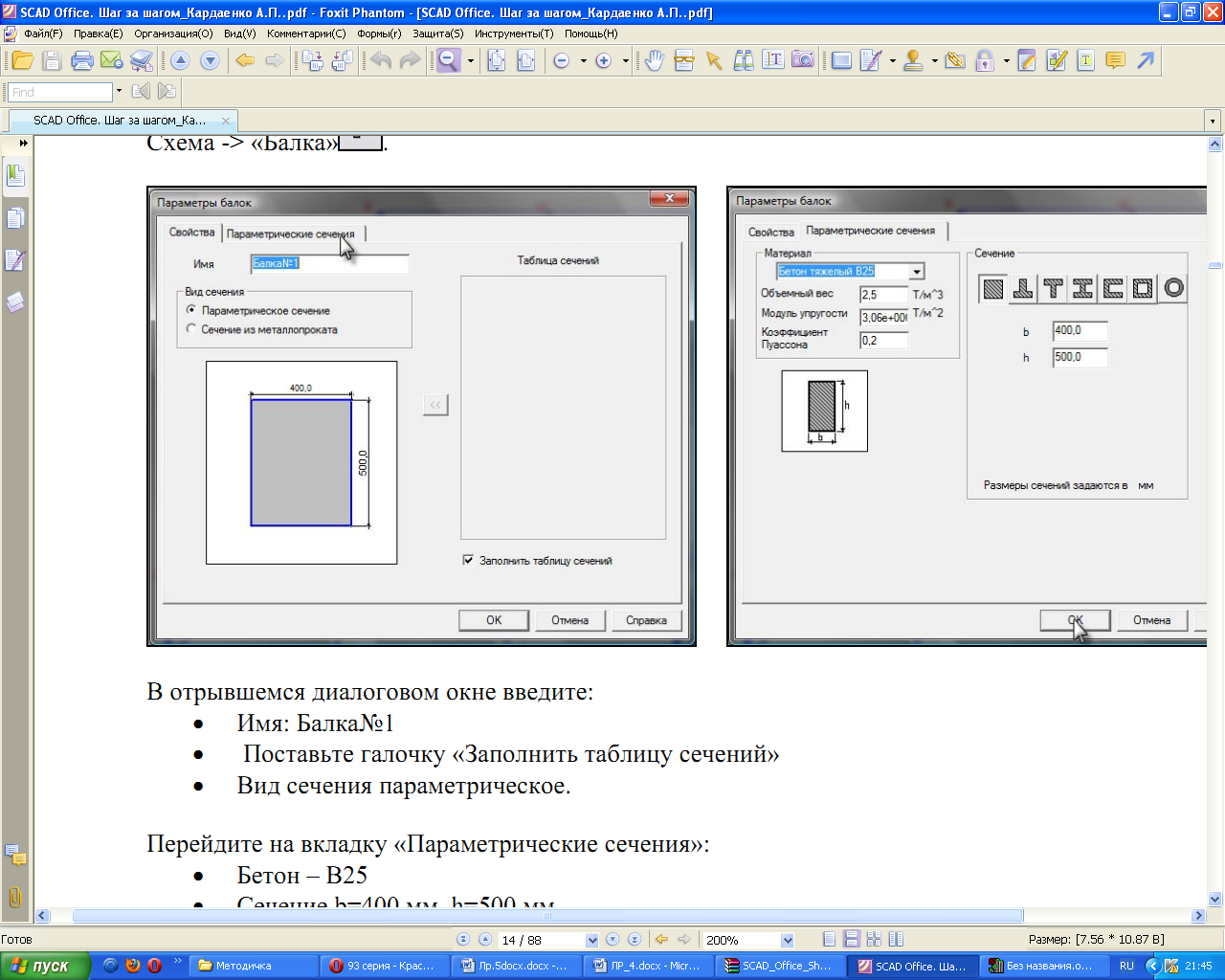Open the Вид(V) menu
The height and width of the screenshot is (980, 1225).
coord(239,33)
